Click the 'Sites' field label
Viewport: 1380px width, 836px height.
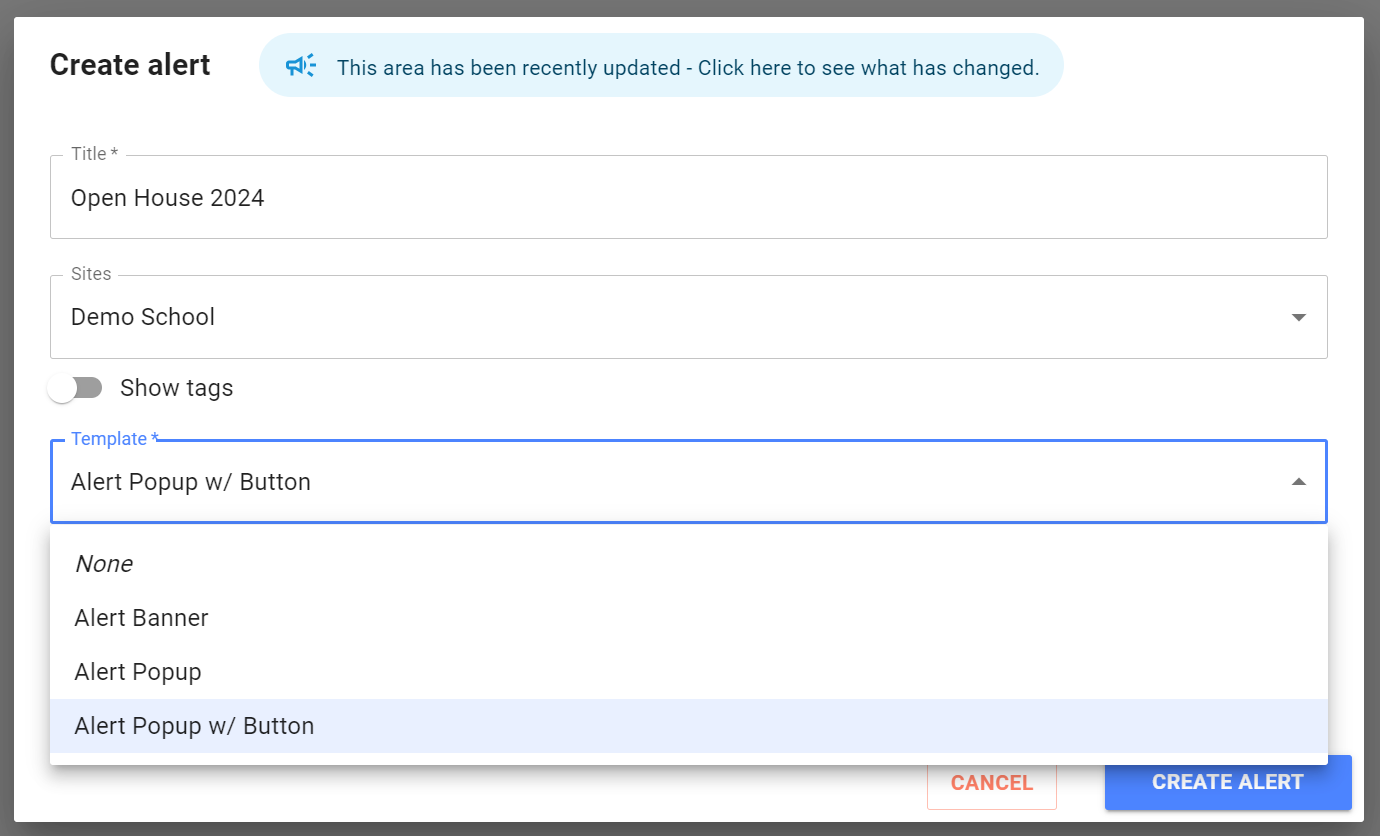coord(91,274)
